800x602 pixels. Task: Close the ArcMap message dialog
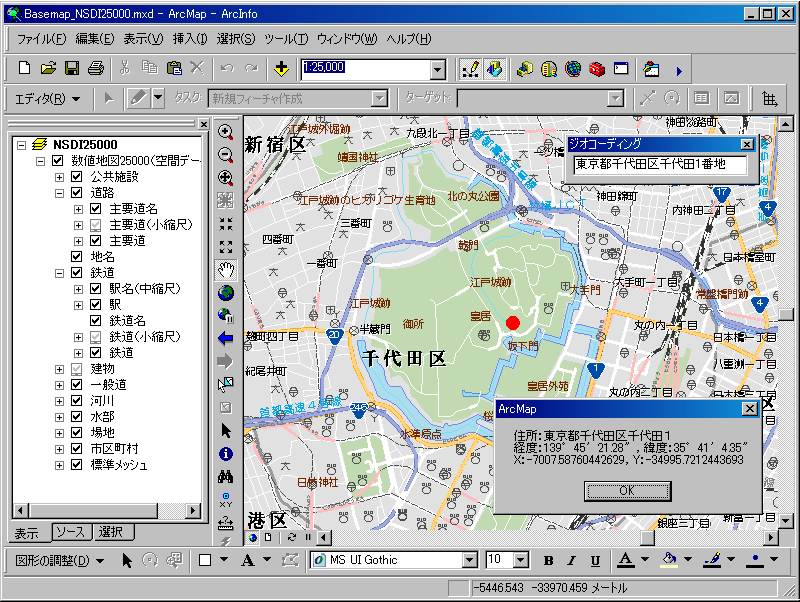click(749, 409)
